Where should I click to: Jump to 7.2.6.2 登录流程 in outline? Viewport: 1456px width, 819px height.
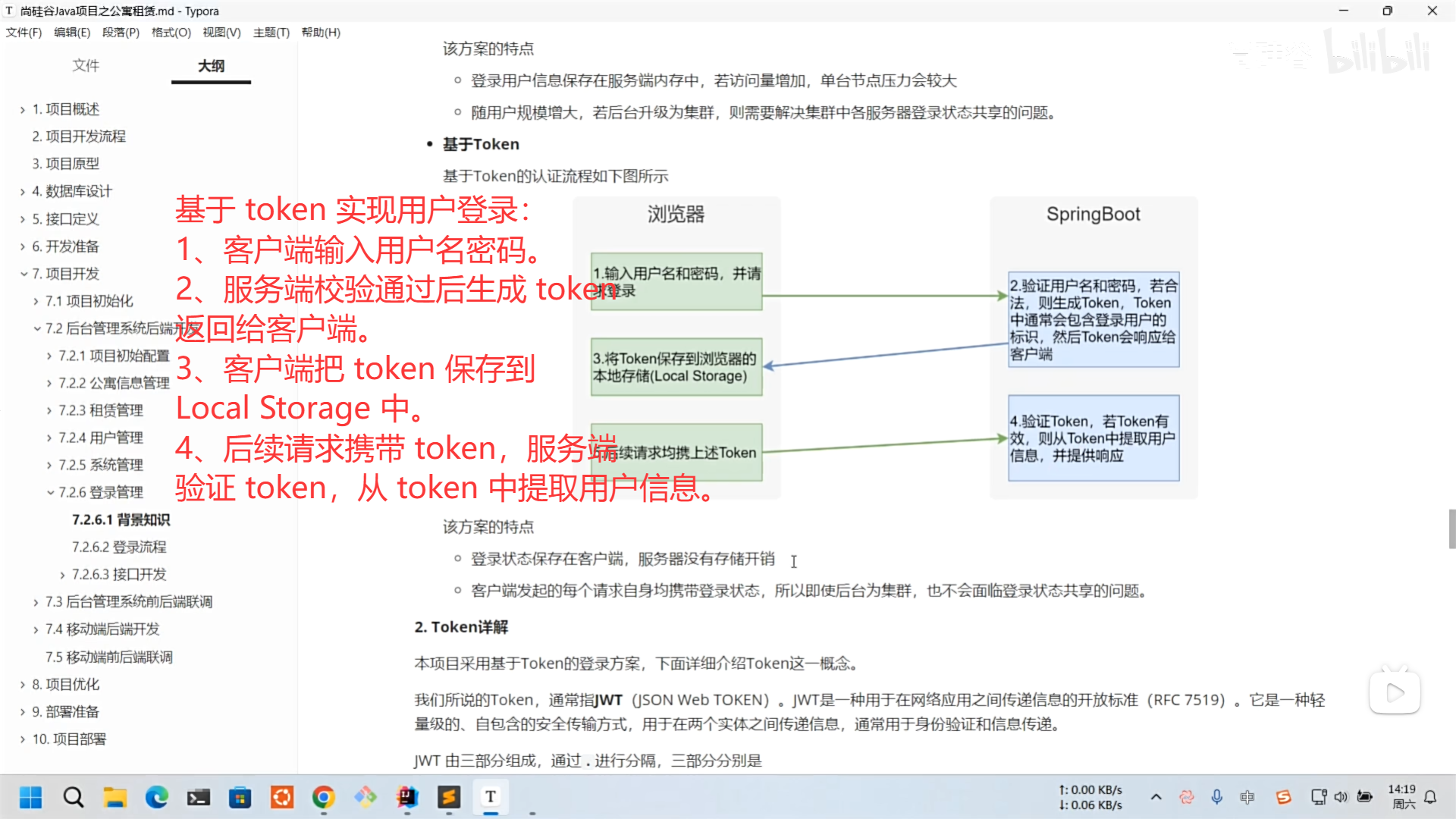tap(119, 547)
